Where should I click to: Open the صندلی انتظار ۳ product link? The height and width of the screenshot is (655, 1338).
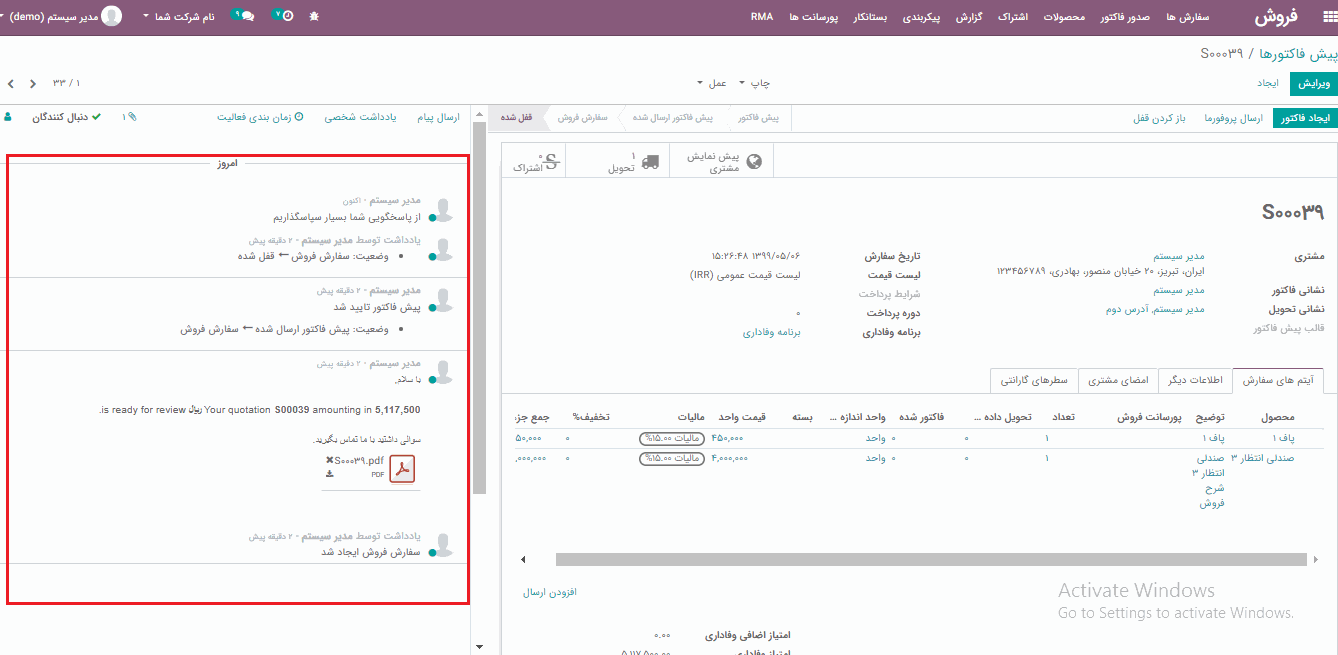click(x=1262, y=458)
